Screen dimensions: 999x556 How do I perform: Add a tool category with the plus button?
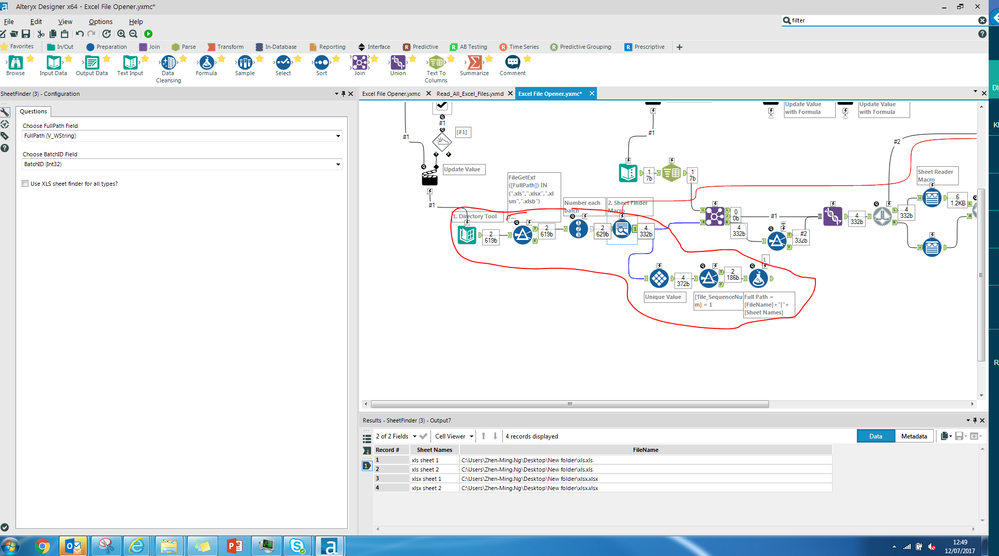(x=679, y=47)
